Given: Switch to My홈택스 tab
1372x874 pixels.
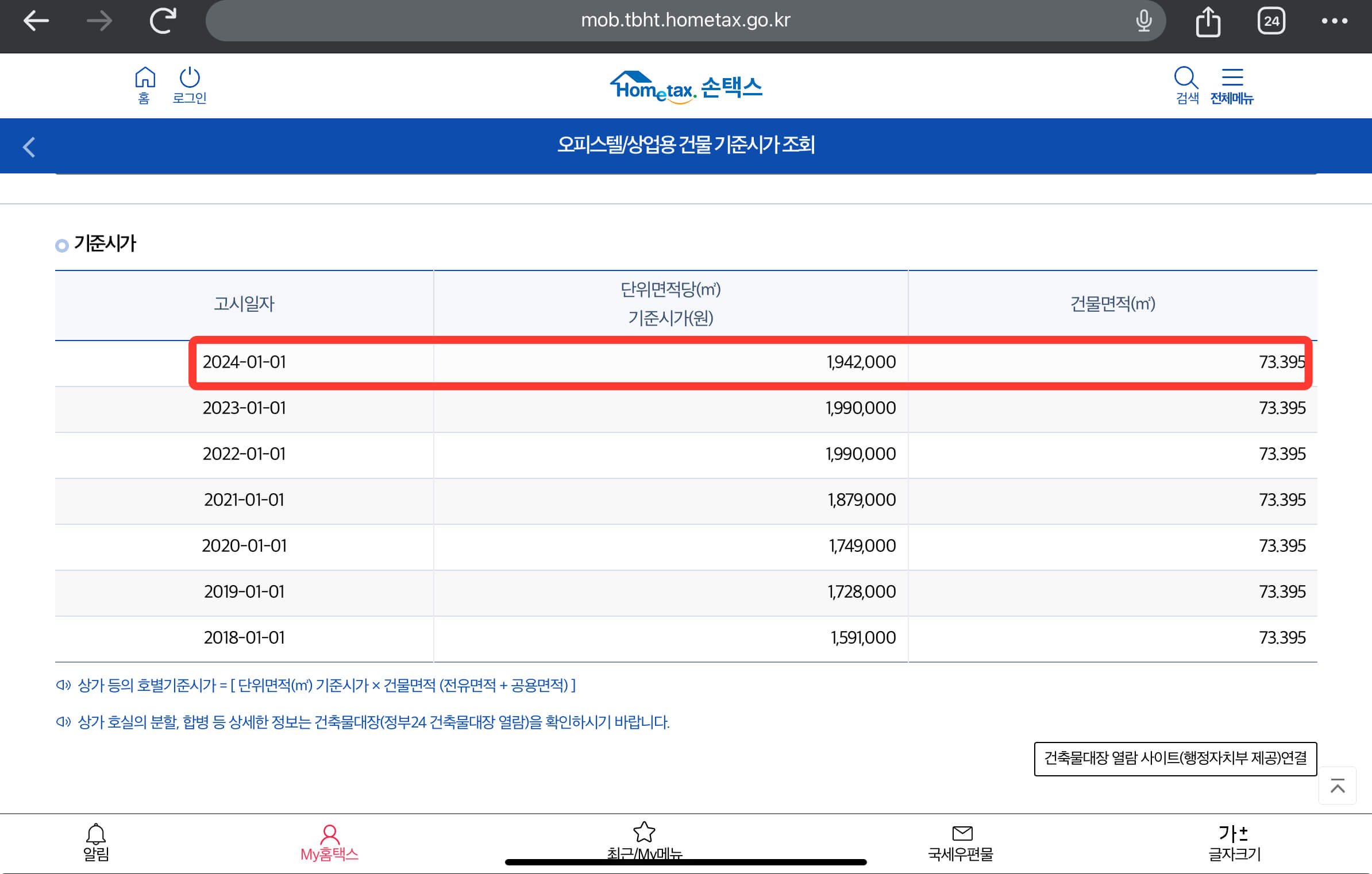Looking at the screenshot, I should tap(329, 842).
